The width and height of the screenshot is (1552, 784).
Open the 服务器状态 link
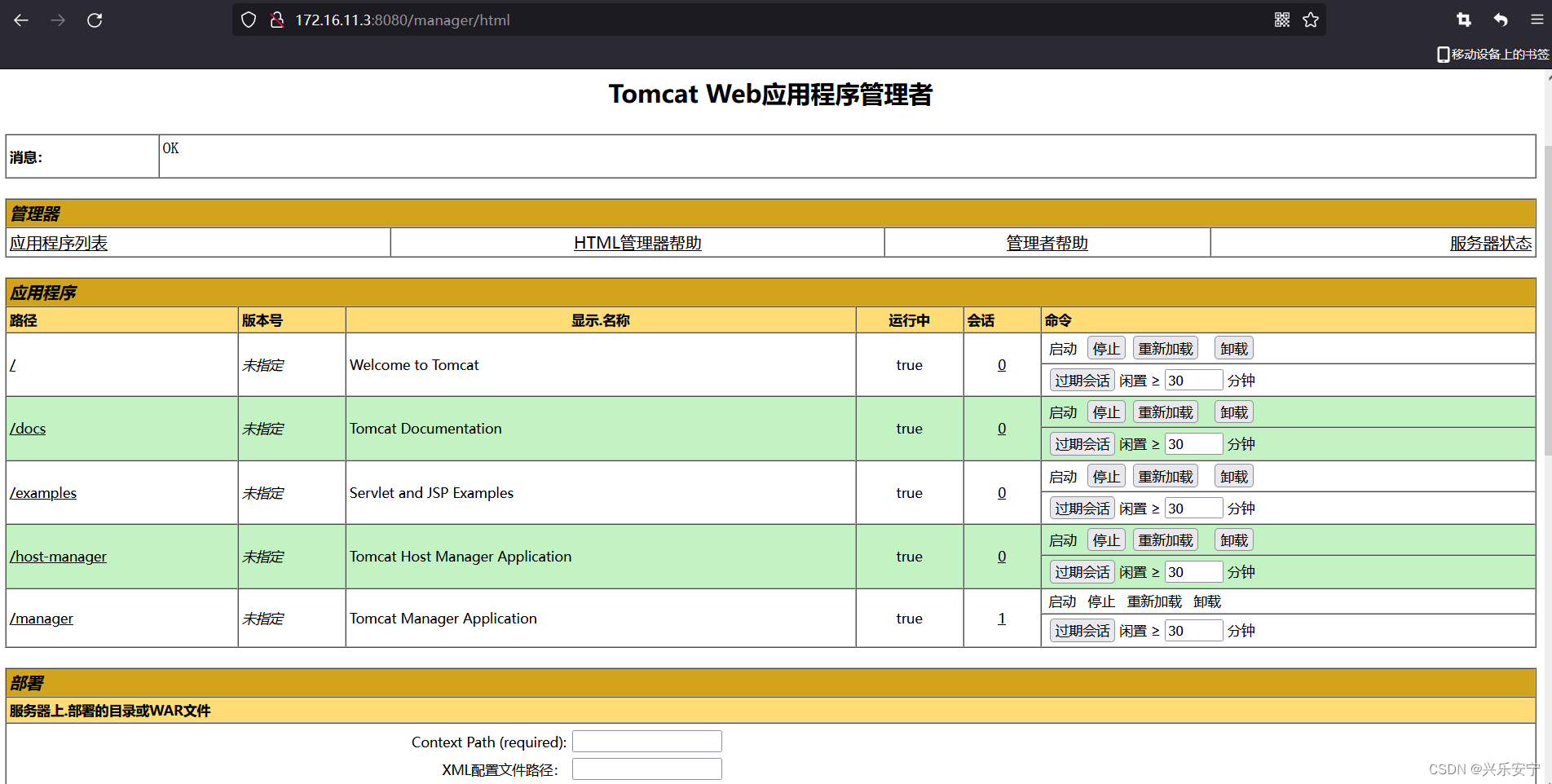pos(1491,243)
